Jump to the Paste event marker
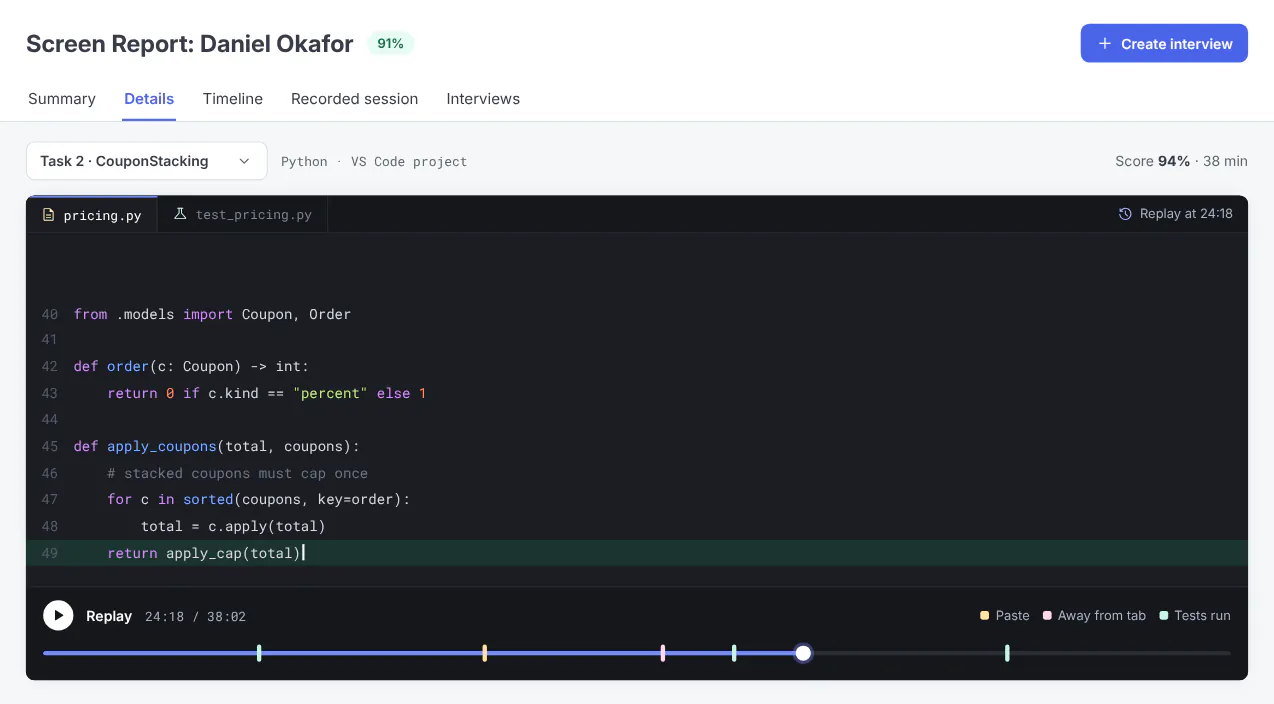 pos(485,653)
